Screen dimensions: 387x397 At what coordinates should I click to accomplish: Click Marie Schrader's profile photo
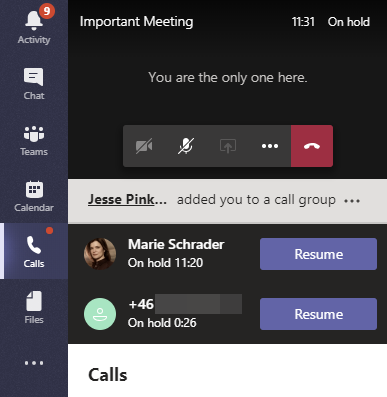coord(100,254)
